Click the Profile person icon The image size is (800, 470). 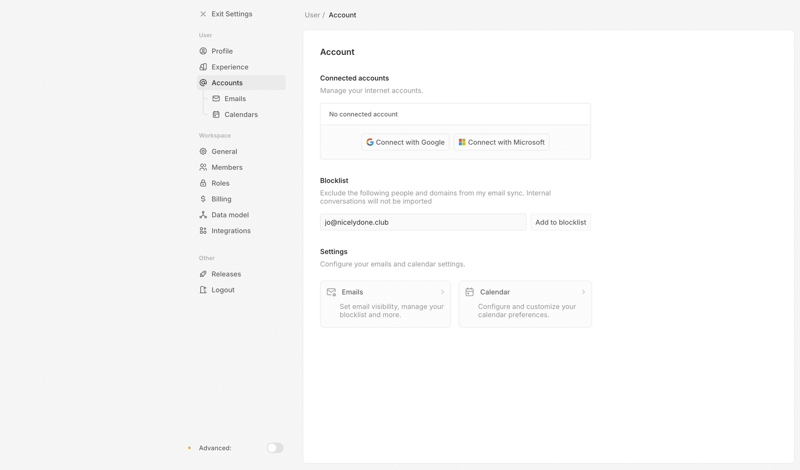click(203, 51)
